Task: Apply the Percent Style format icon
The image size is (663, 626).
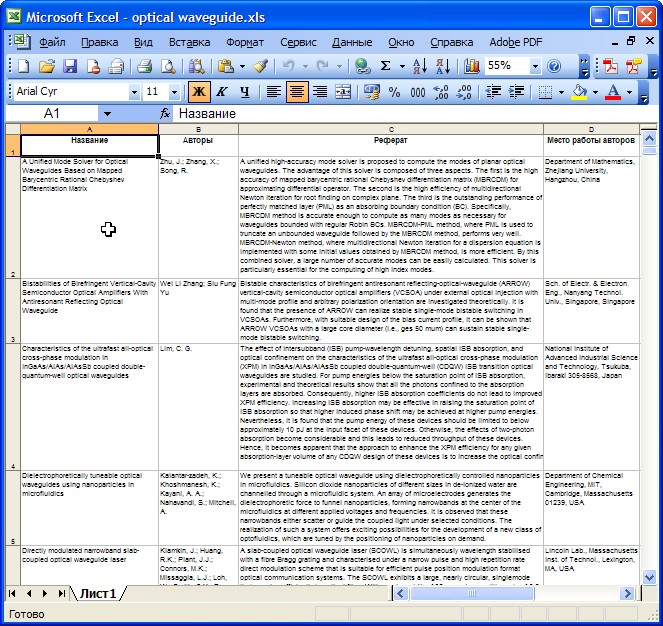Action: coord(394,92)
